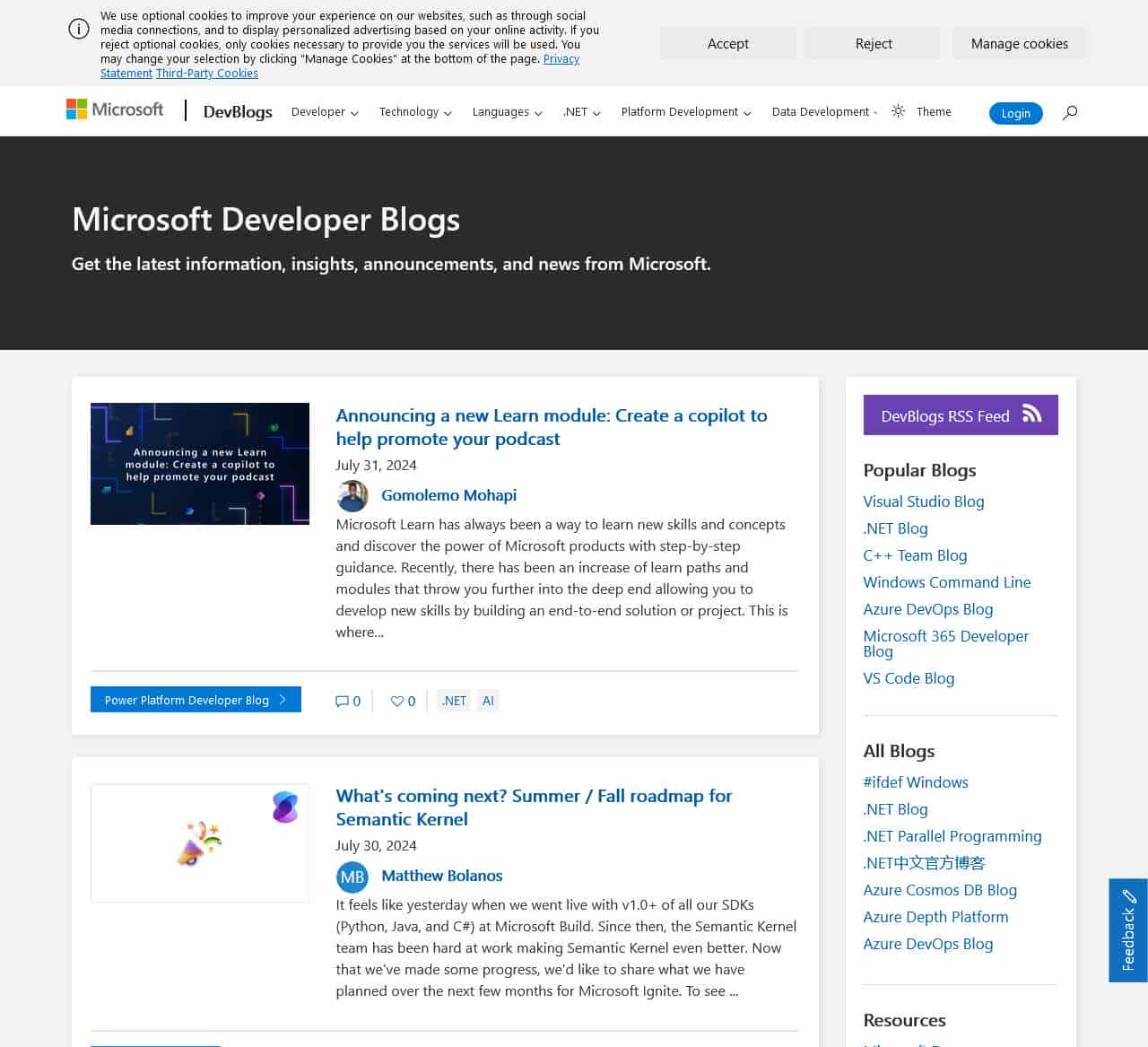Open the search magnifier icon
The image size is (1148, 1047).
[x=1070, y=112]
